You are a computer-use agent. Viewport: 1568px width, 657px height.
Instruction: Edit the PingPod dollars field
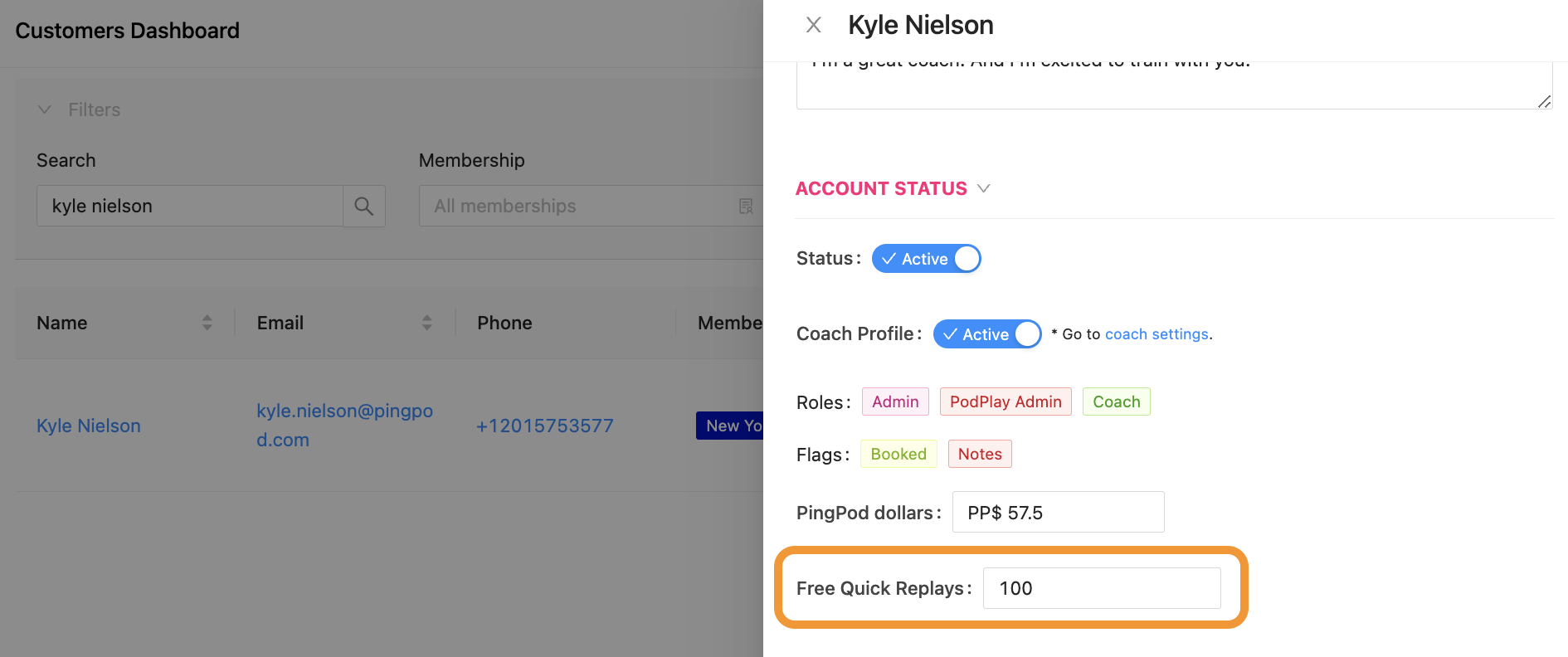point(1058,513)
